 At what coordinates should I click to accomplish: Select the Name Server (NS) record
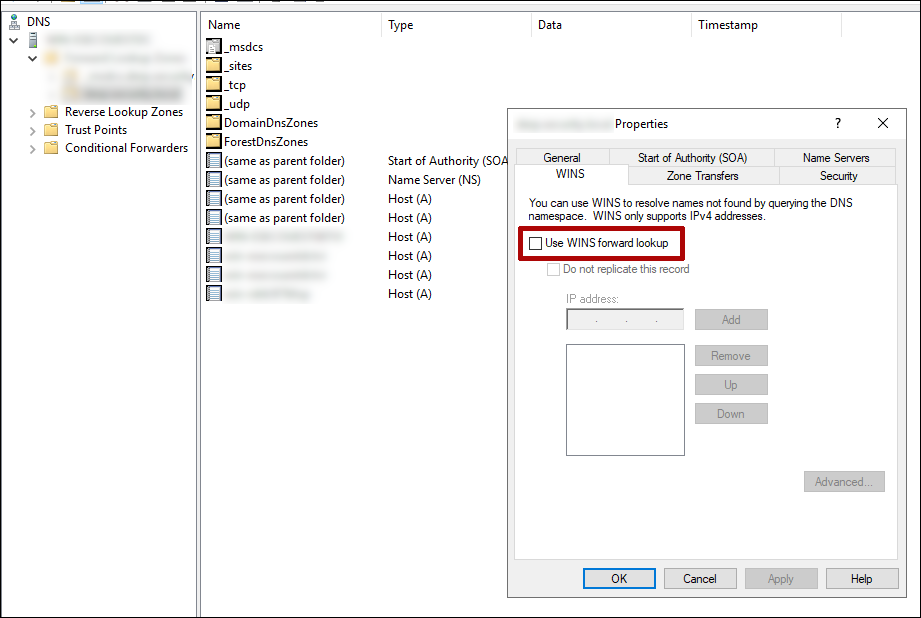[285, 179]
